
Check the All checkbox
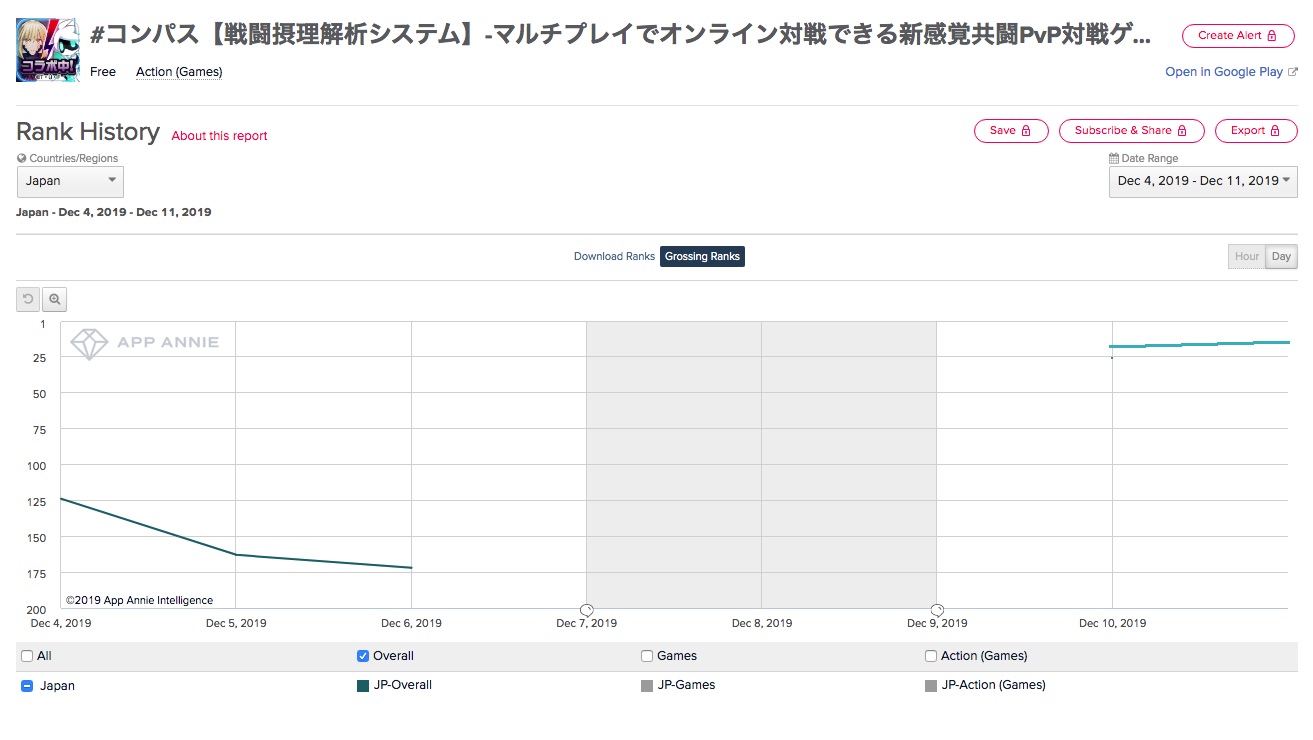27,656
